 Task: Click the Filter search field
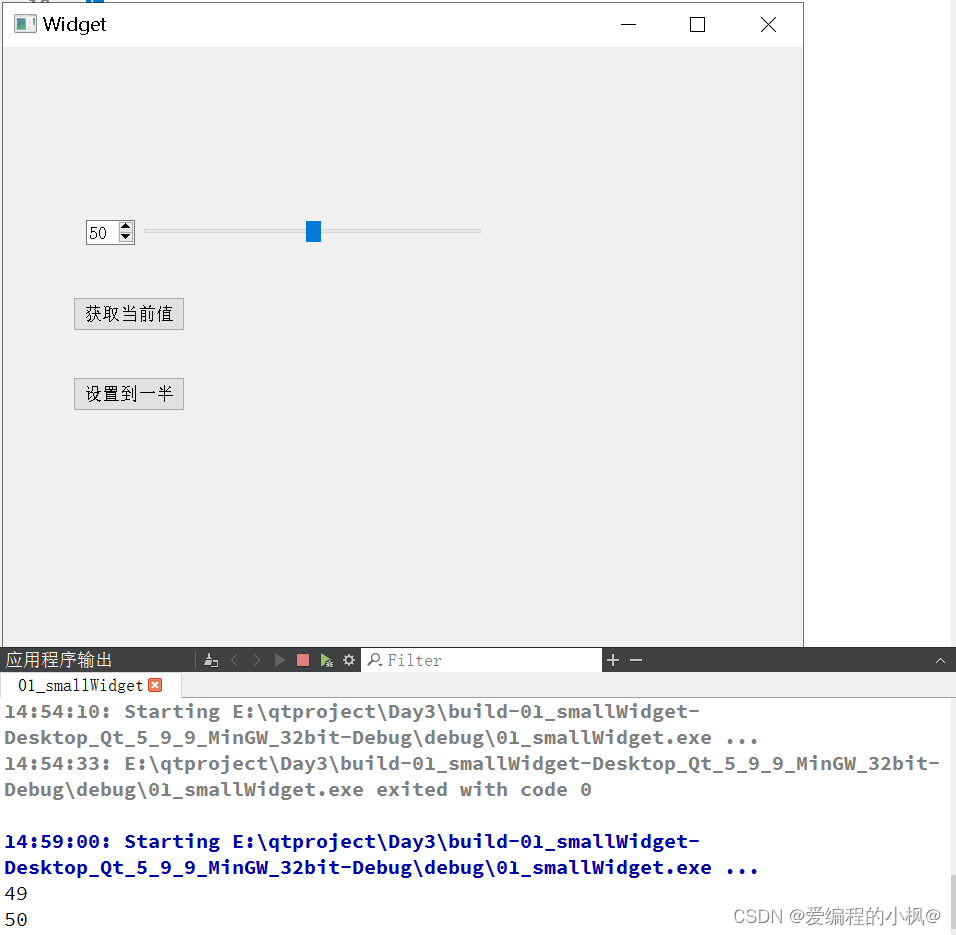point(482,660)
